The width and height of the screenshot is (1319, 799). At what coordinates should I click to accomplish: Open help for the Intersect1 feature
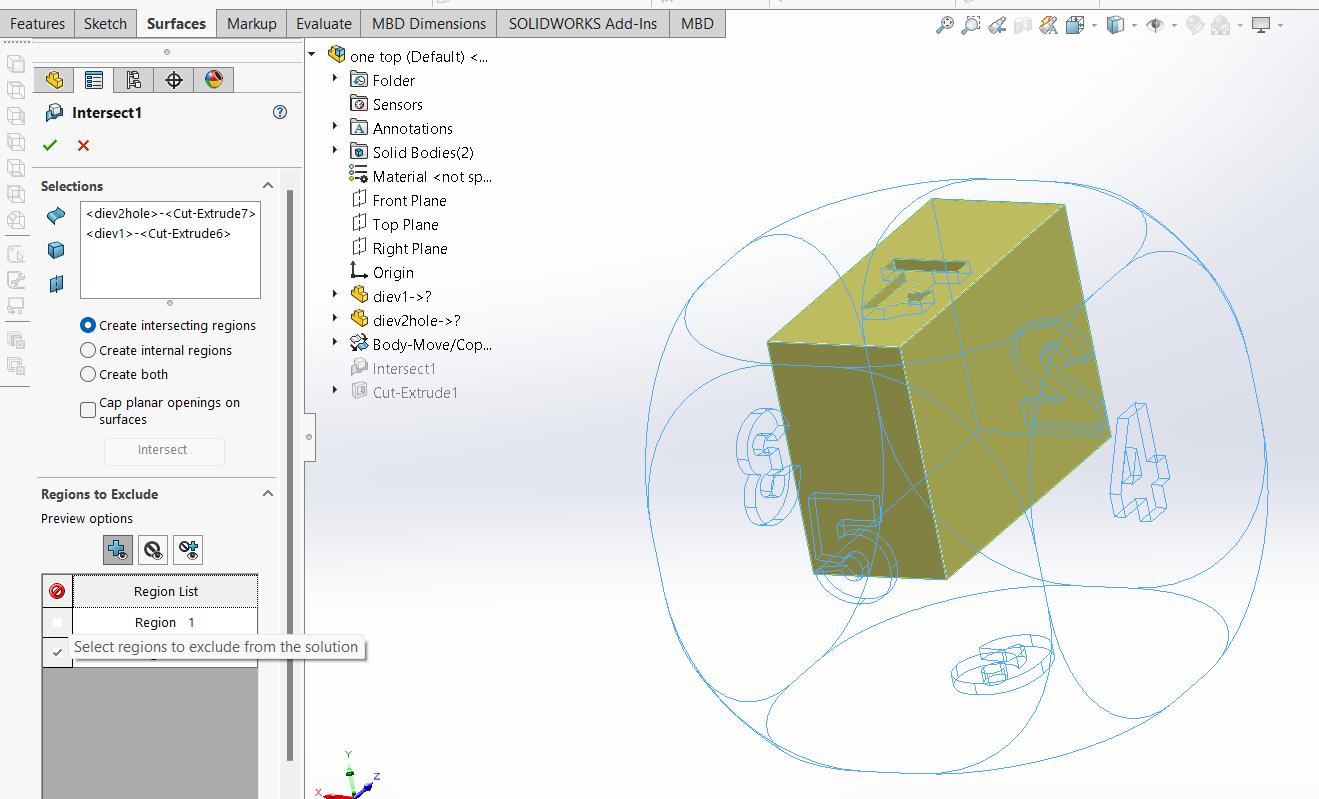[x=280, y=112]
